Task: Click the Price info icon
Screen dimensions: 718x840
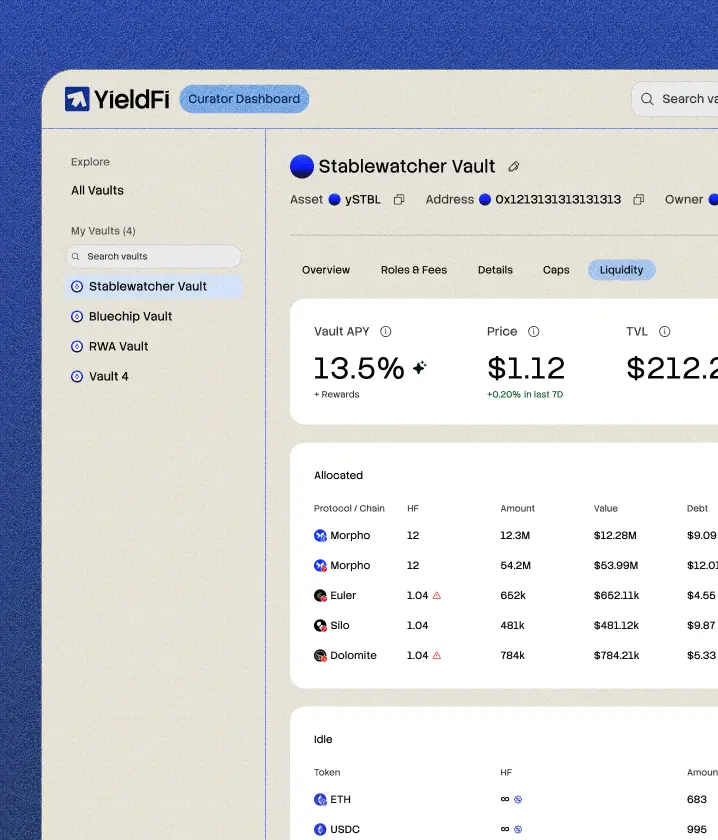Action: [x=533, y=332]
